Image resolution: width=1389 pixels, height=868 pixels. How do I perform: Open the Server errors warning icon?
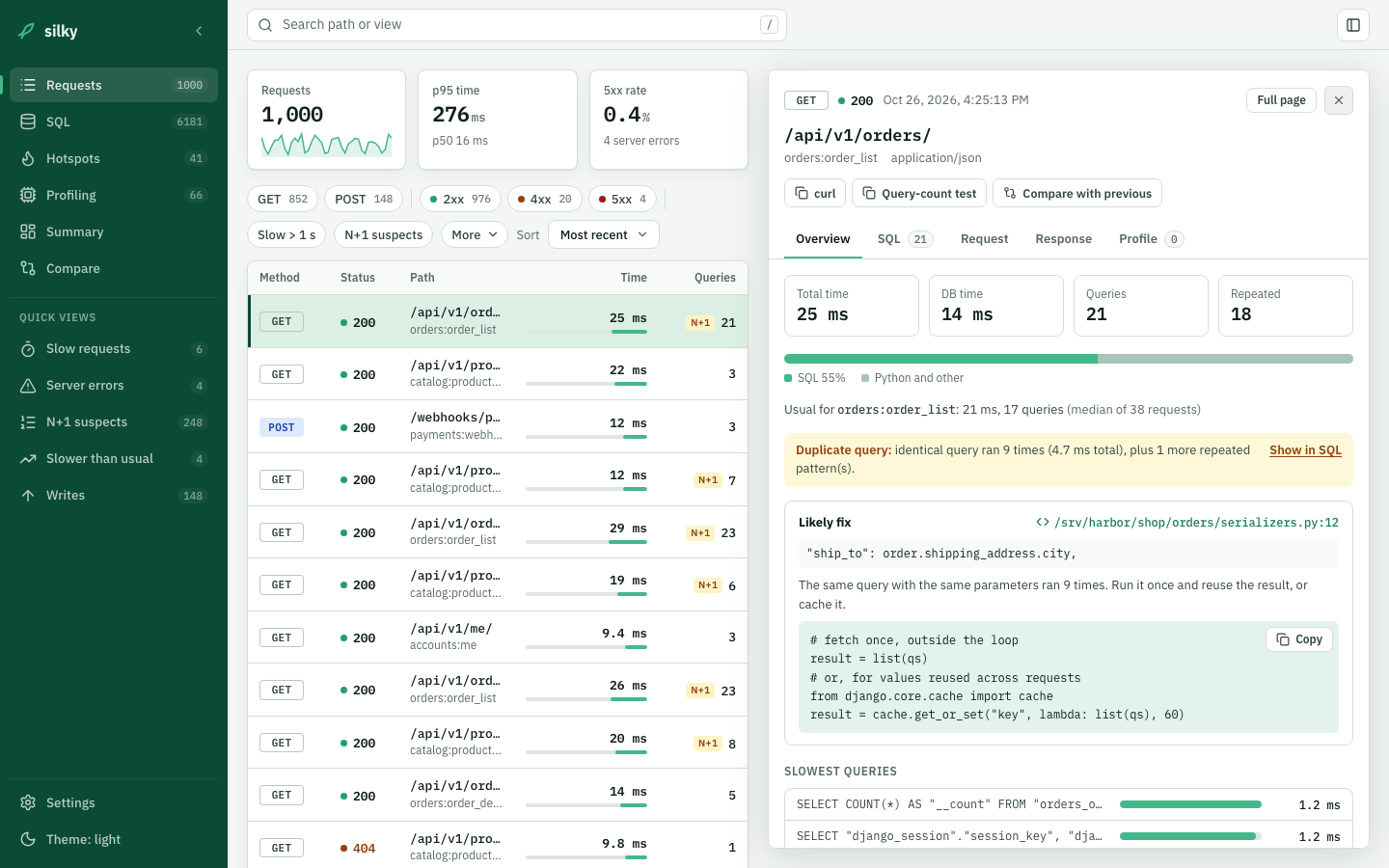pyautogui.click(x=28, y=386)
